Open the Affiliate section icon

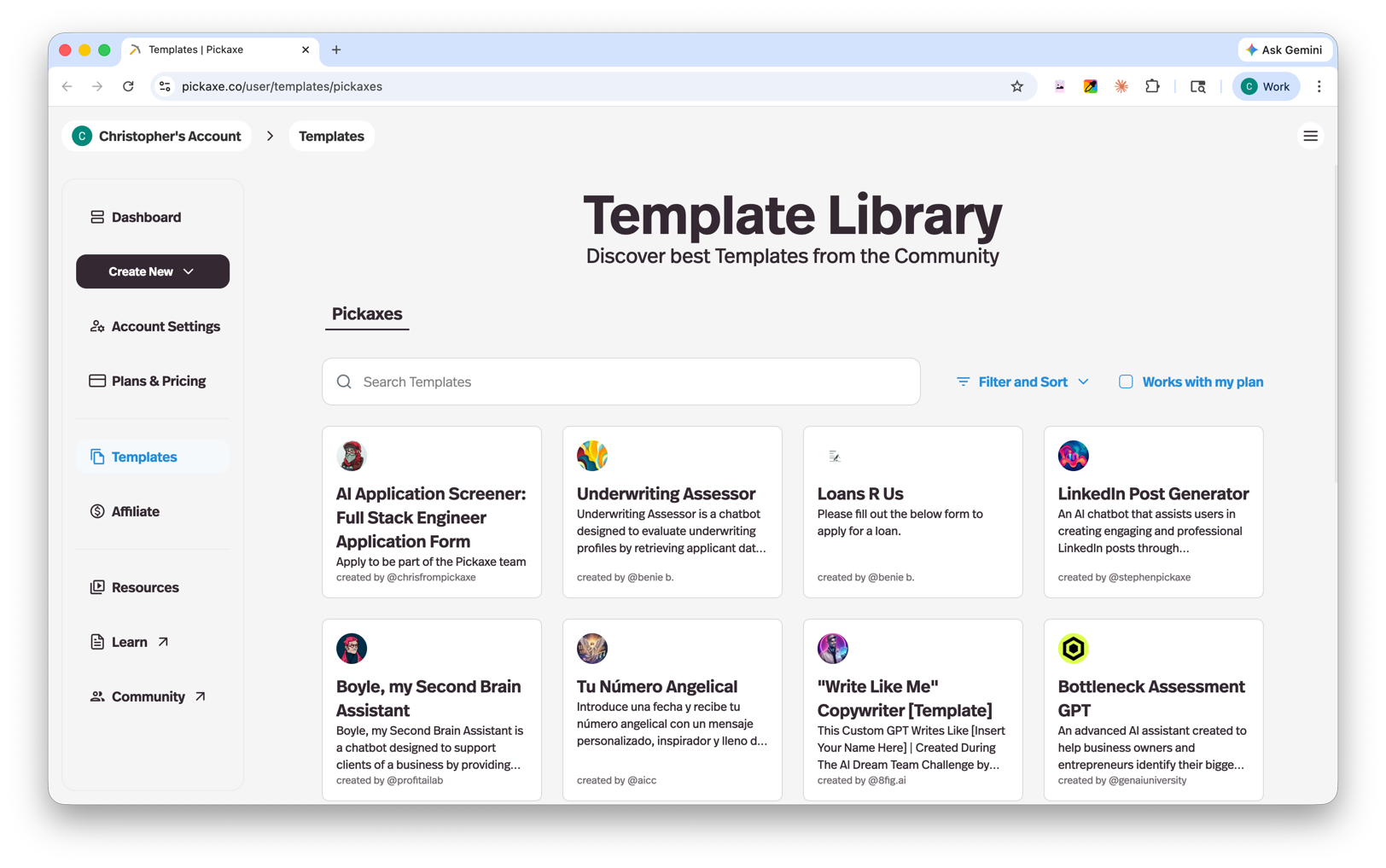click(96, 511)
